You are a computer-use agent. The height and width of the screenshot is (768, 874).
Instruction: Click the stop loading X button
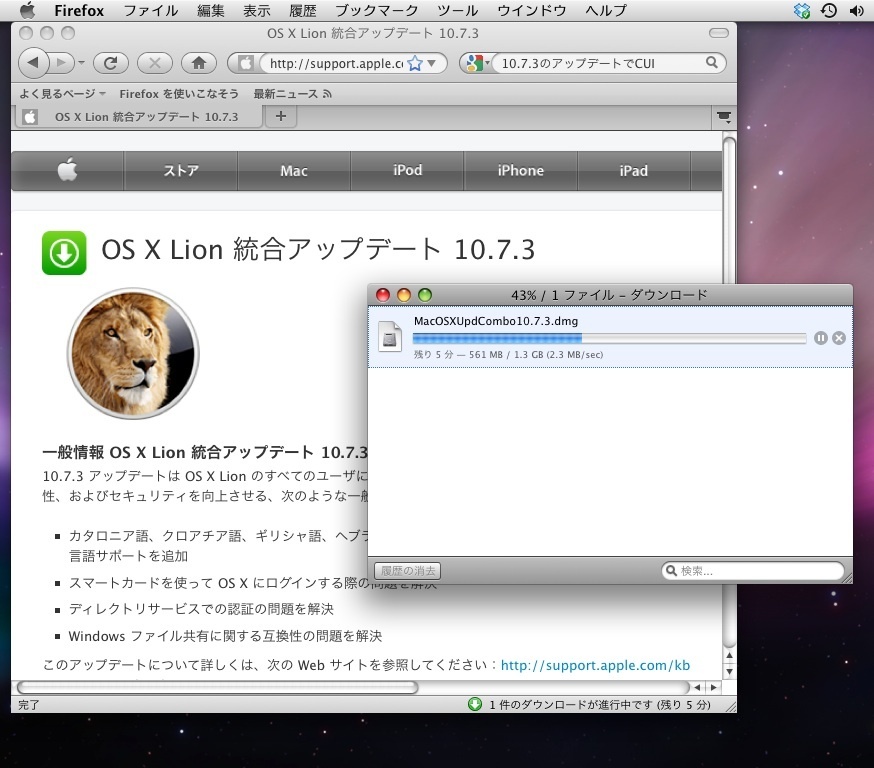(154, 63)
